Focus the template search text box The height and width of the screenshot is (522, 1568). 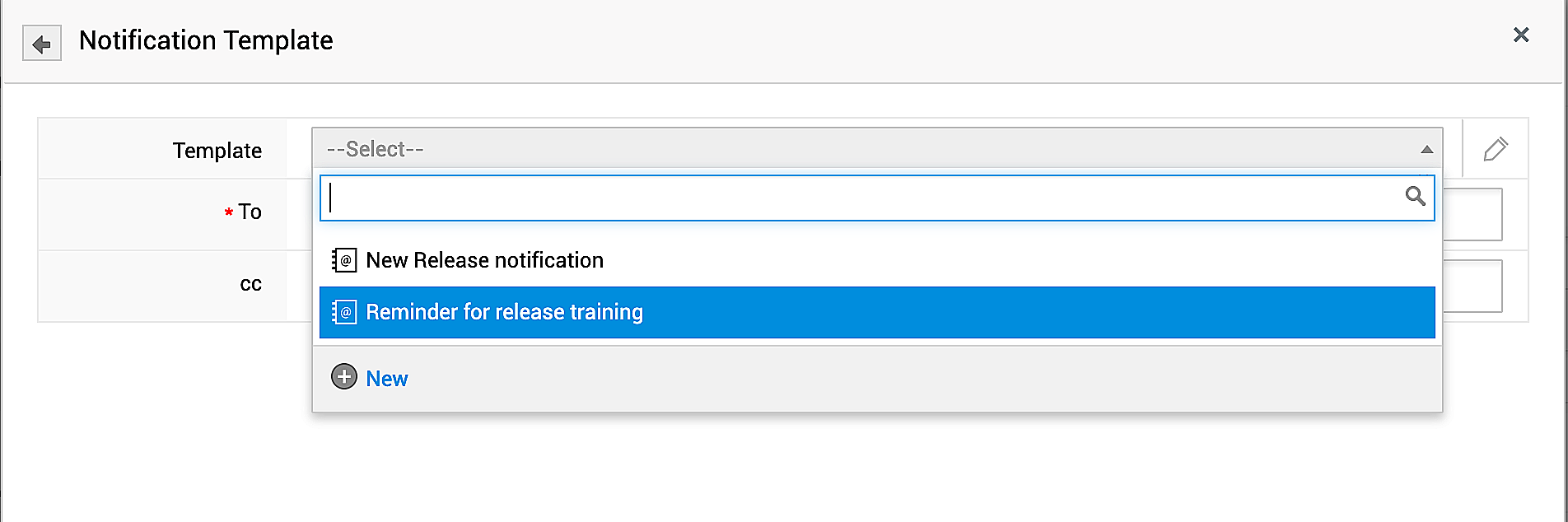click(856, 198)
